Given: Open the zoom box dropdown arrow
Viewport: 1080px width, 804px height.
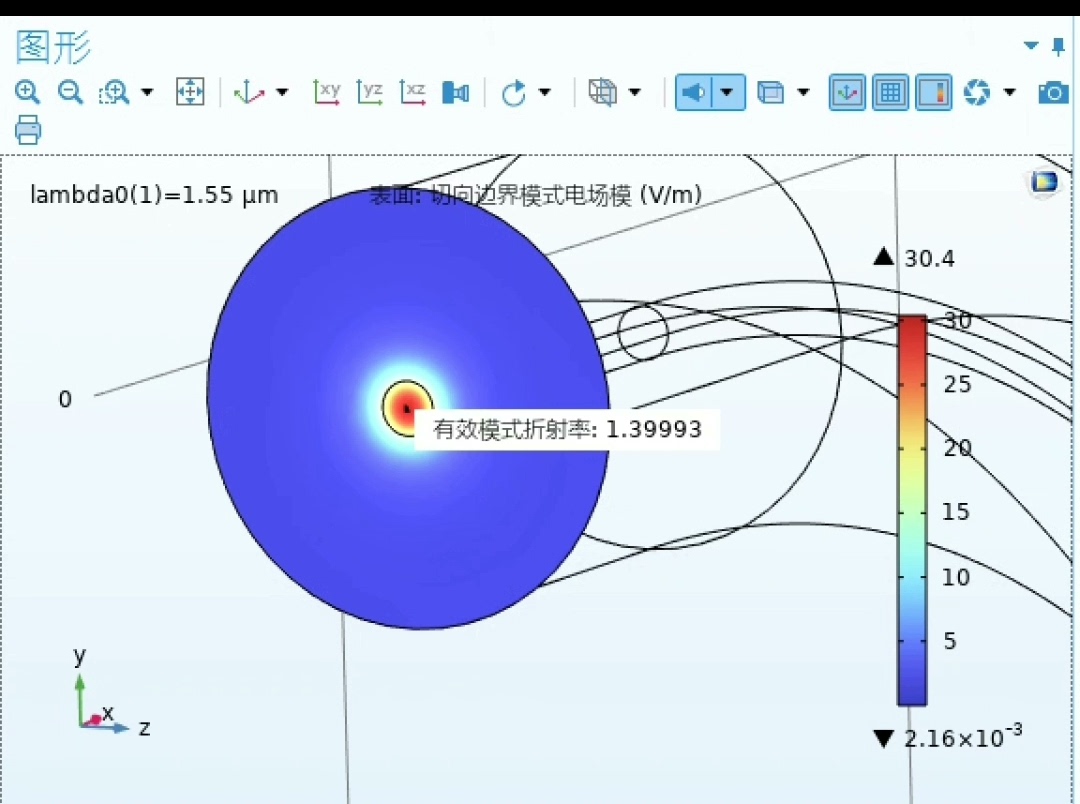Looking at the screenshot, I should 147,92.
